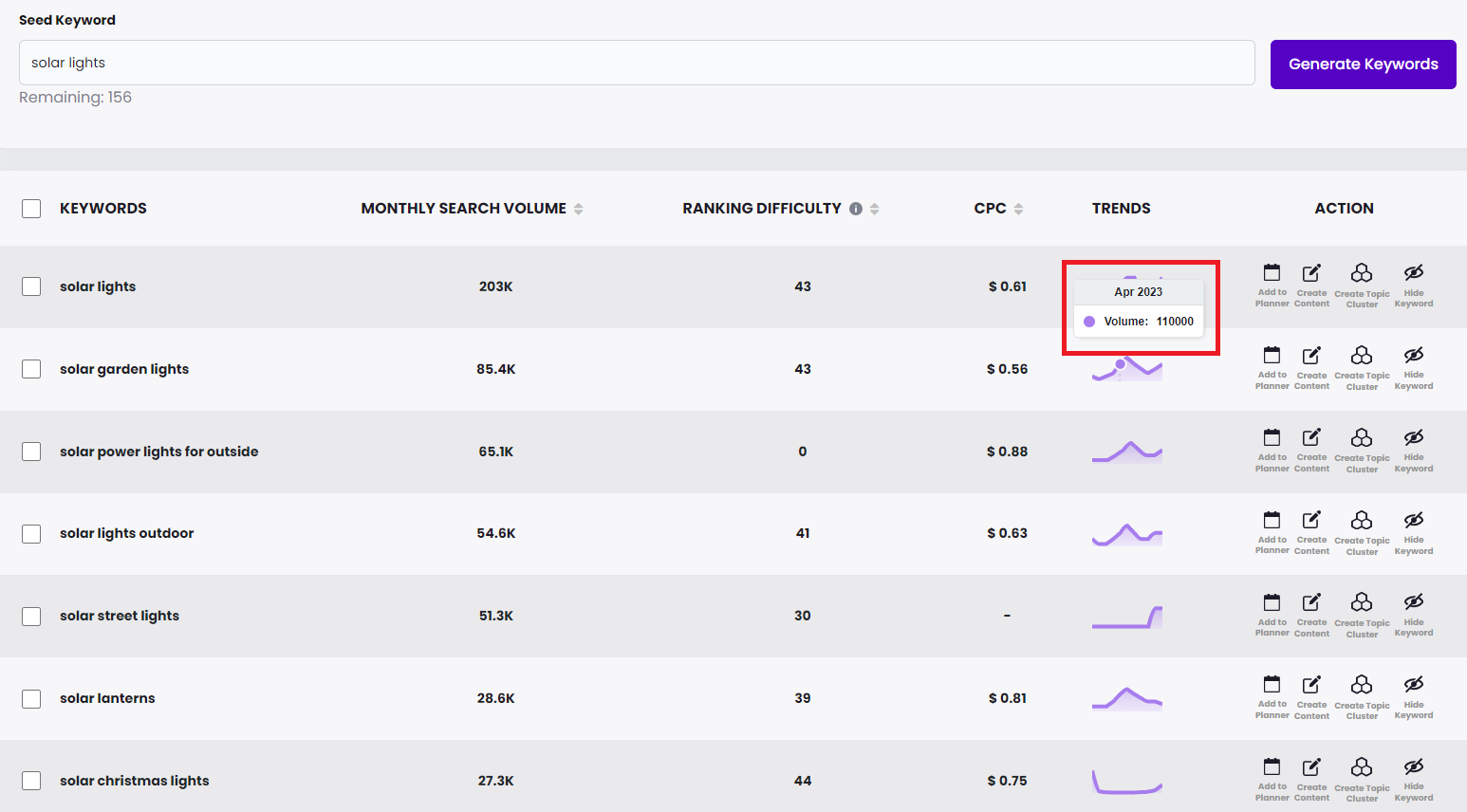The width and height of the screenshot is (1467, 812).
Task: Sort by Monthly Search Volume
Action: tap(578, 209)
